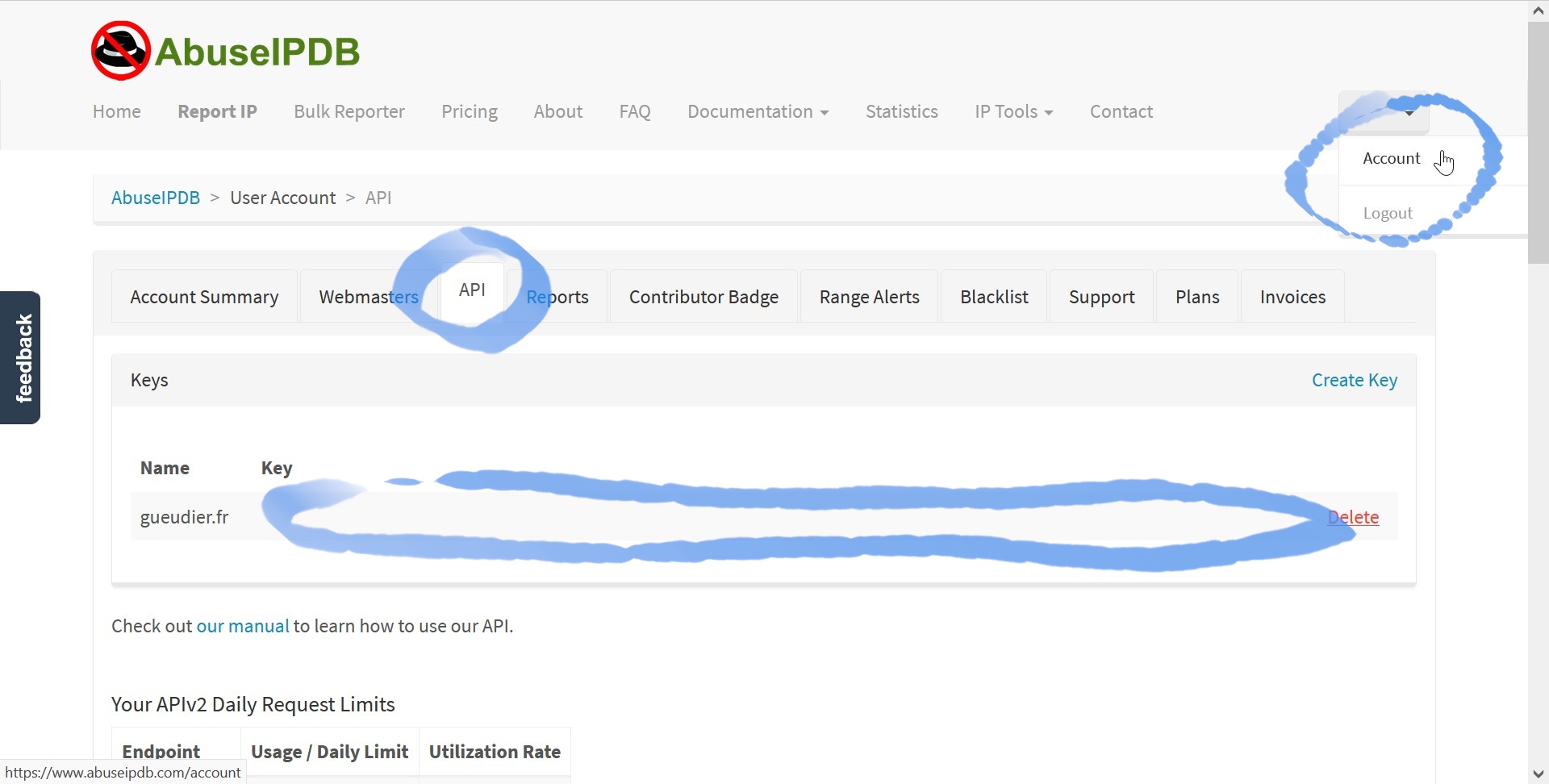The height and width of the screenshot is (784, 1549).
Task: Go to Report IP page
Action: (x=217, y=111)
